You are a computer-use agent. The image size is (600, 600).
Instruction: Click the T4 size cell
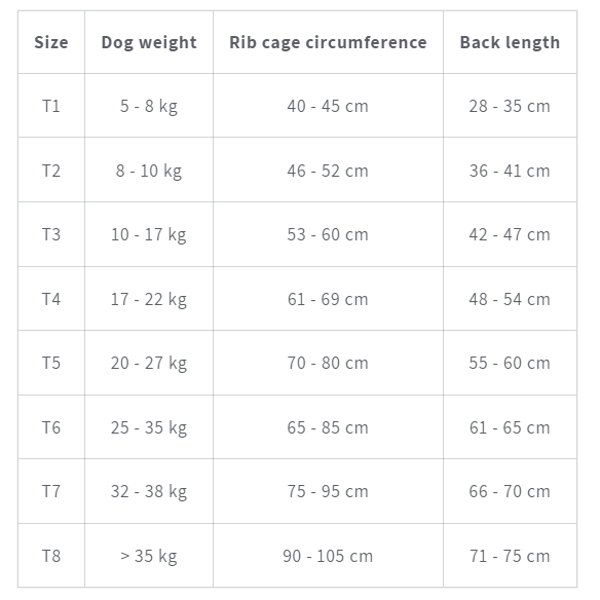(51, 299)
